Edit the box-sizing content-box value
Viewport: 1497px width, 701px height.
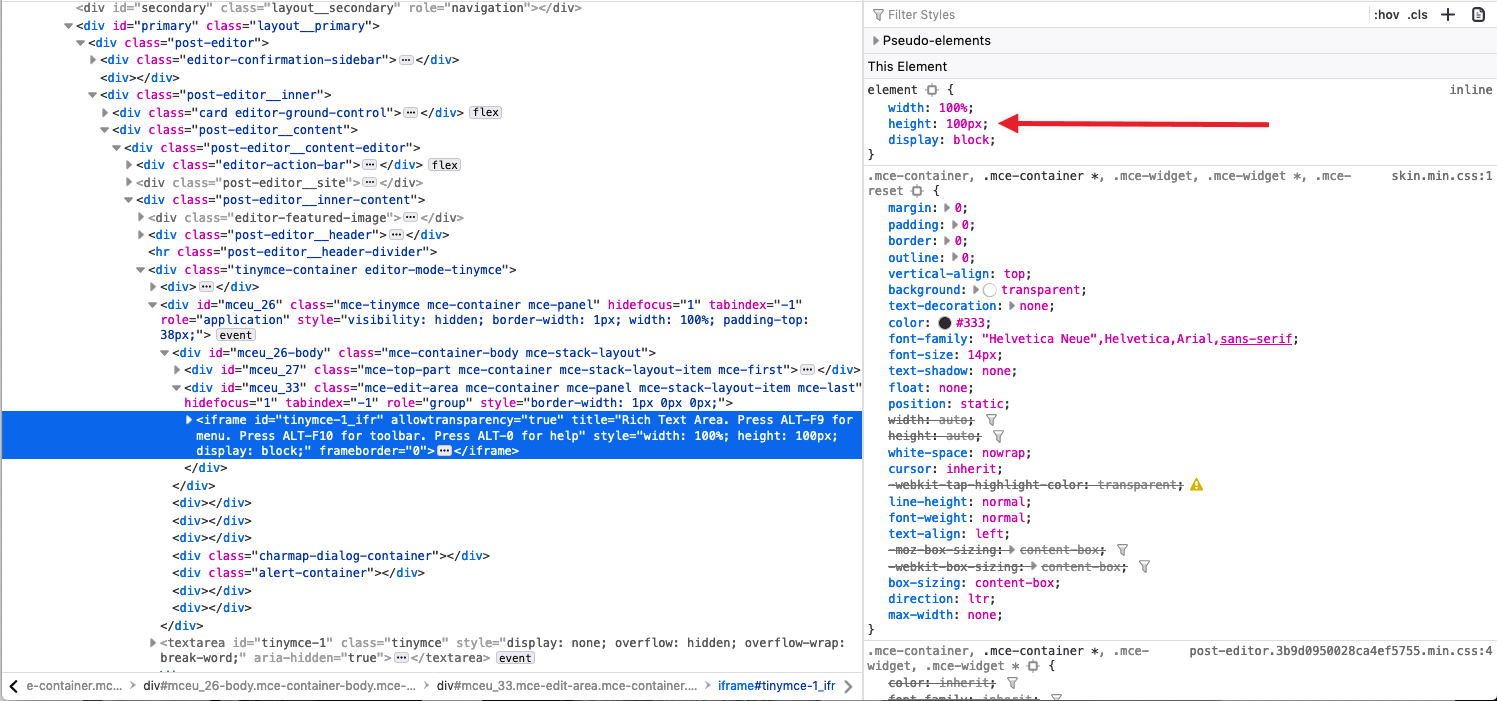[1014, 583]
